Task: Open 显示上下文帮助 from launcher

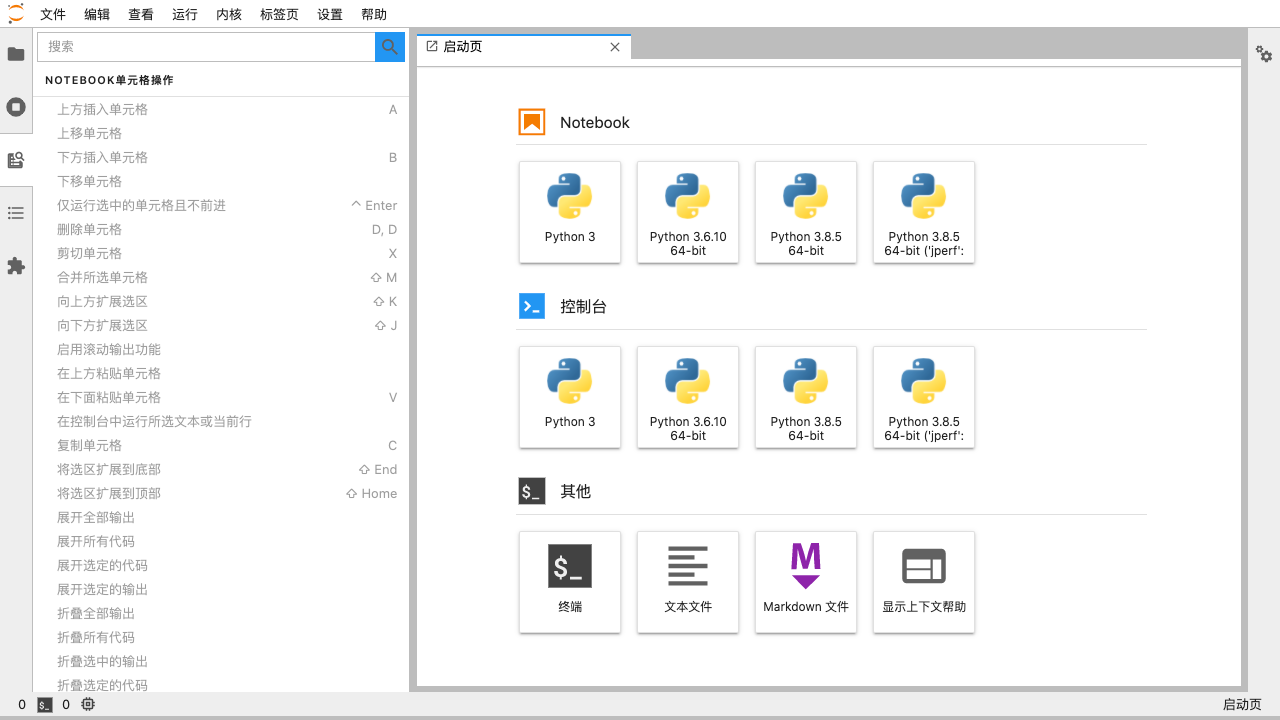Action: tap(923, 582)
